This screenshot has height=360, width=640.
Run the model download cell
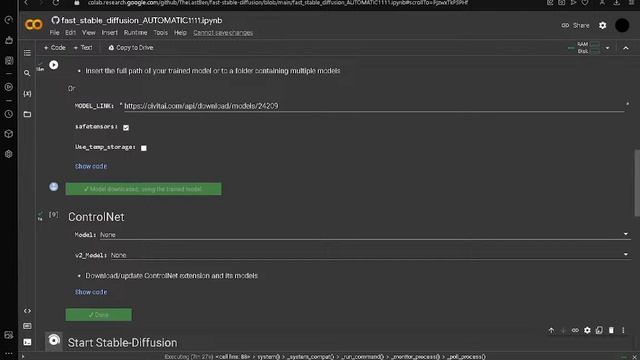pos(53,65)
